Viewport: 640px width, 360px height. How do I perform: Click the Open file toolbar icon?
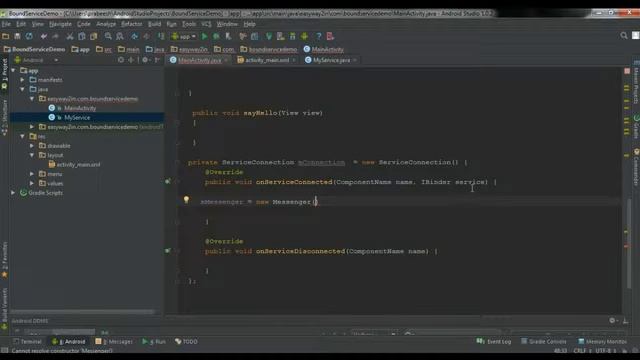[x=6, y=36]
